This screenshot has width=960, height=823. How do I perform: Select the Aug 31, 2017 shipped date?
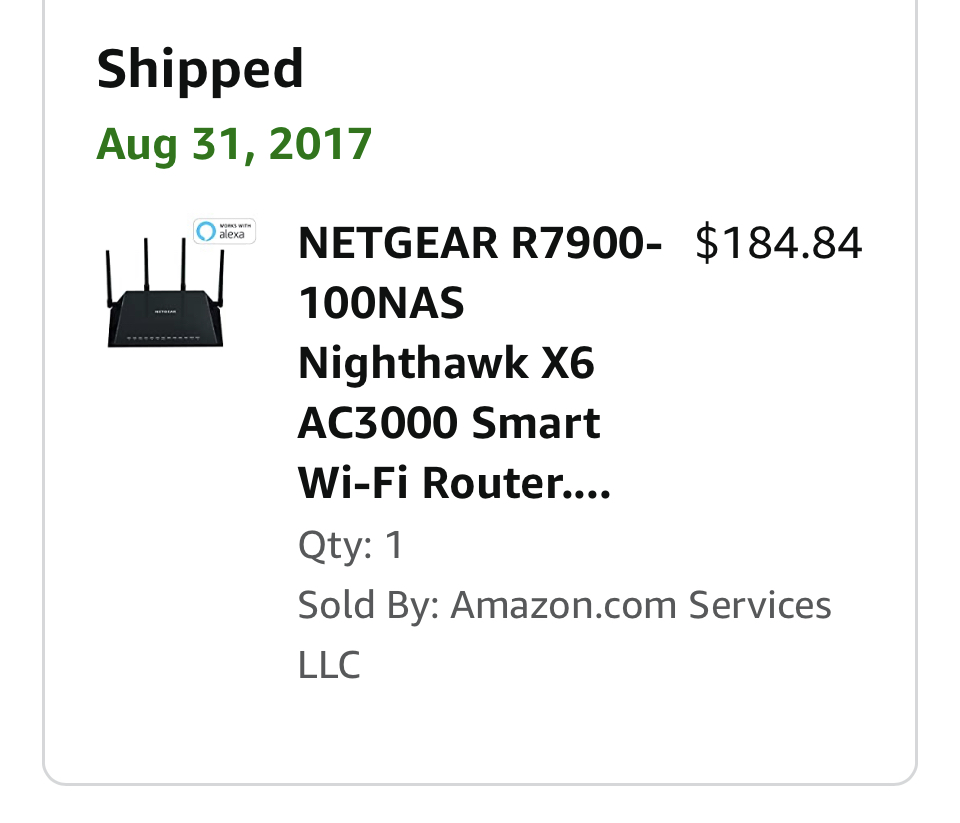234,145
